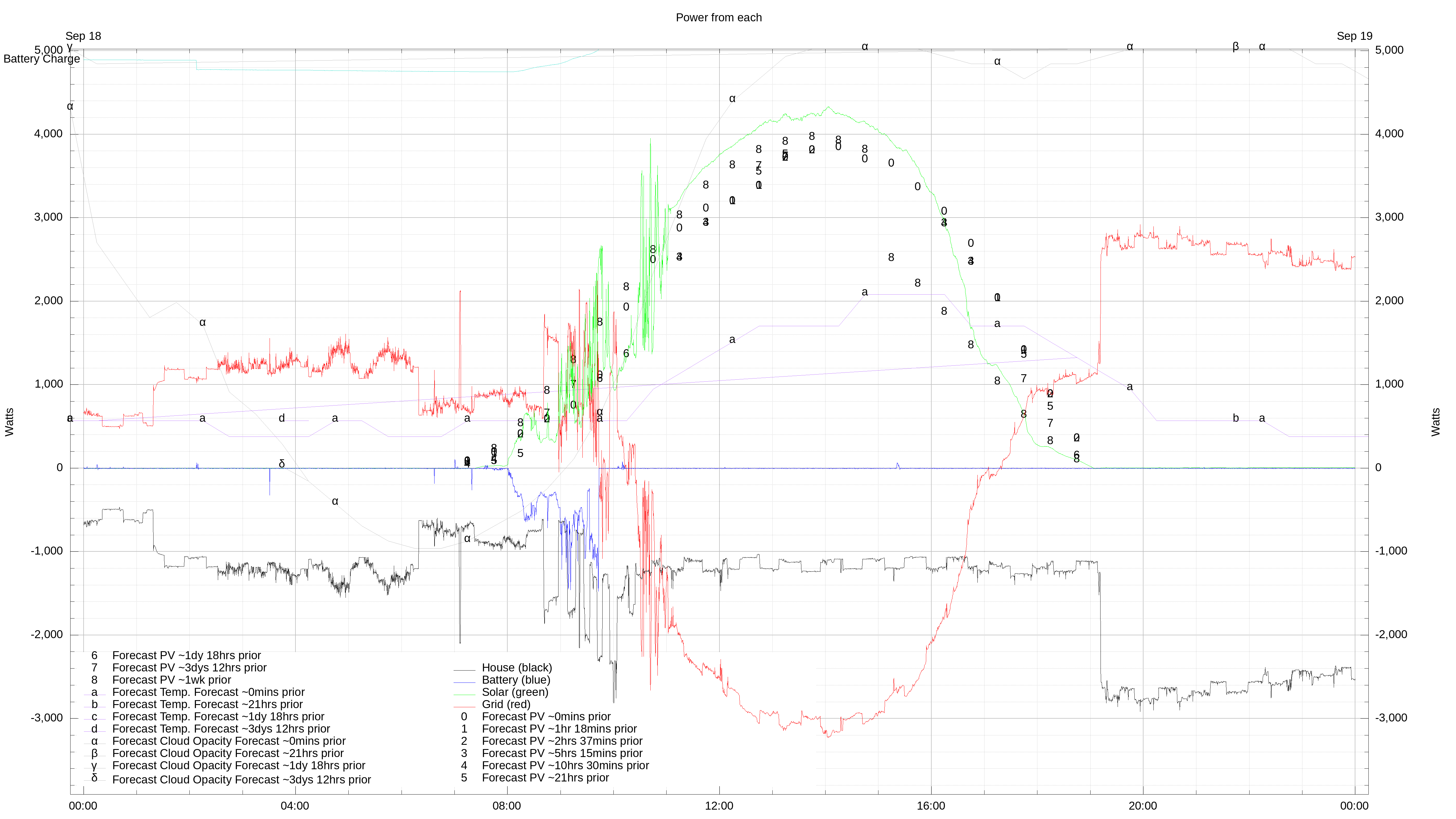Click the right 'Watts' axis title
The width and height of the screenshot is (1456, 819).
[1436, 422]
